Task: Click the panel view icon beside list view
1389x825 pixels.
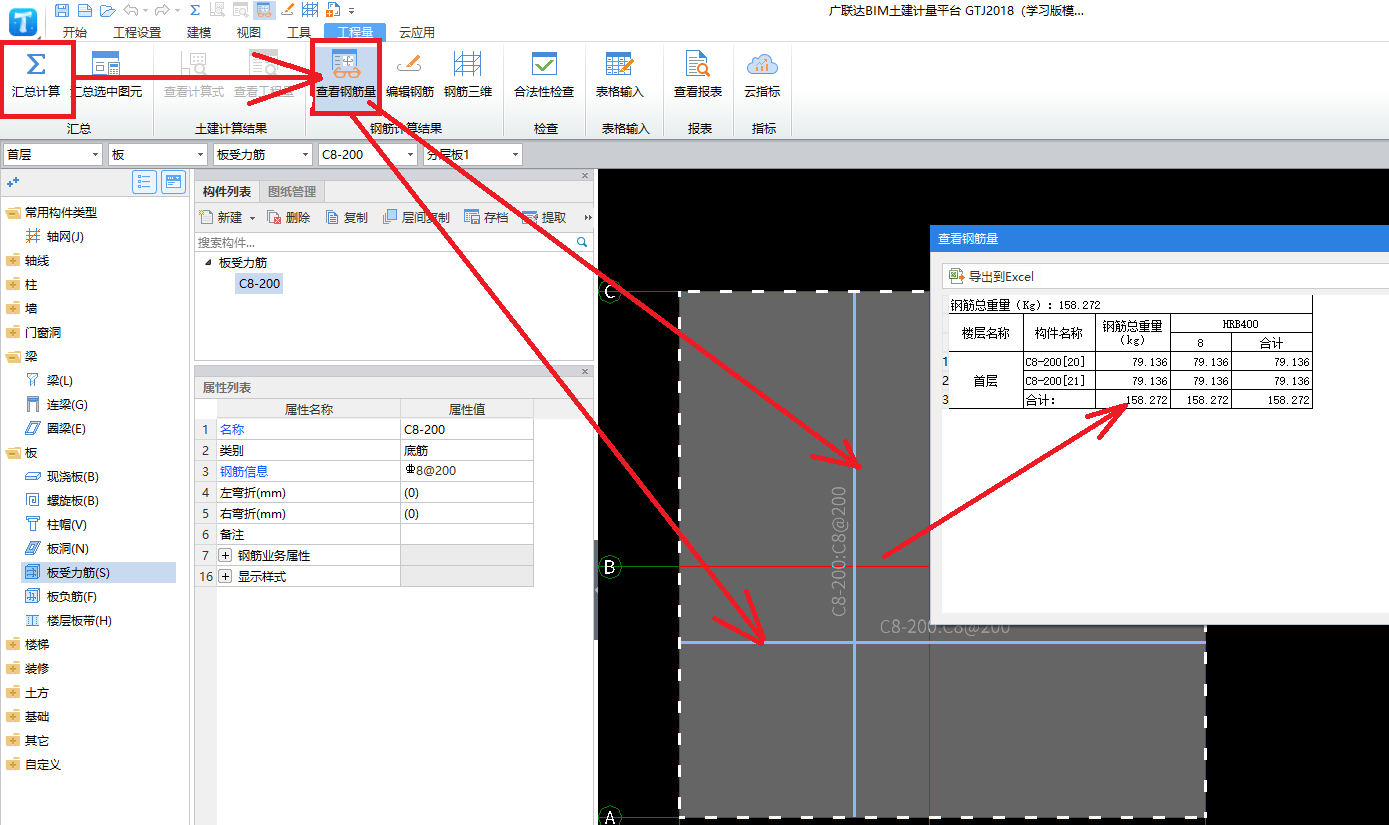Action: click(174, 182)
